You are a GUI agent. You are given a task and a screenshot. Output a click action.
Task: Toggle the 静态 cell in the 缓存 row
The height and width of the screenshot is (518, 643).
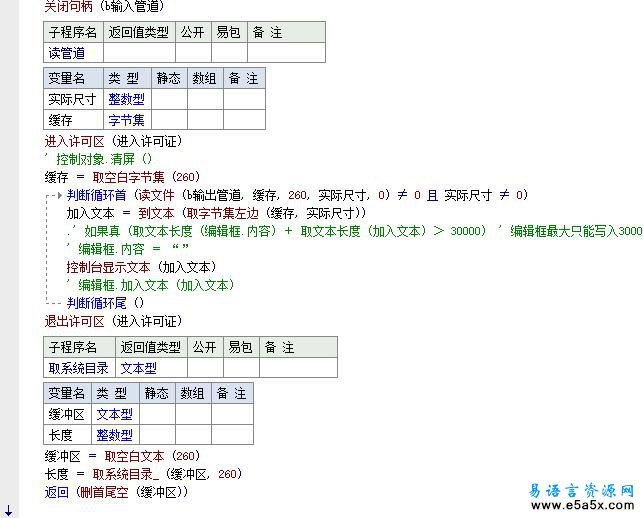pos(169,120)
